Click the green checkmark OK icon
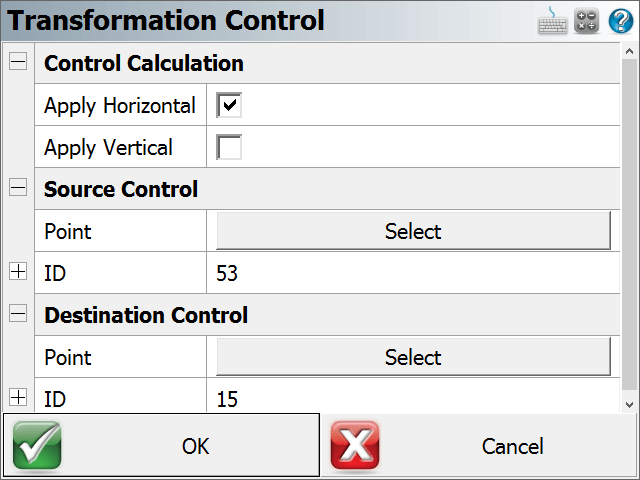The width and height of the screenshot is (640, 480). (x=37, y=445)
